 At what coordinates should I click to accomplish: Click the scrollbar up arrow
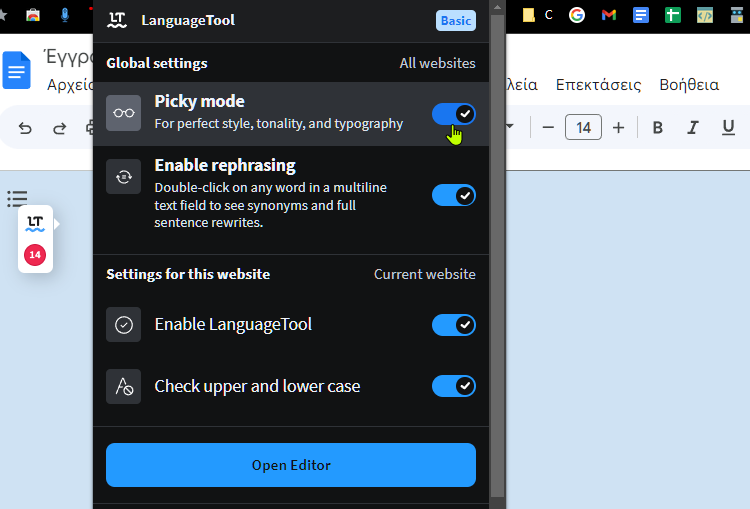coord(497,7)
